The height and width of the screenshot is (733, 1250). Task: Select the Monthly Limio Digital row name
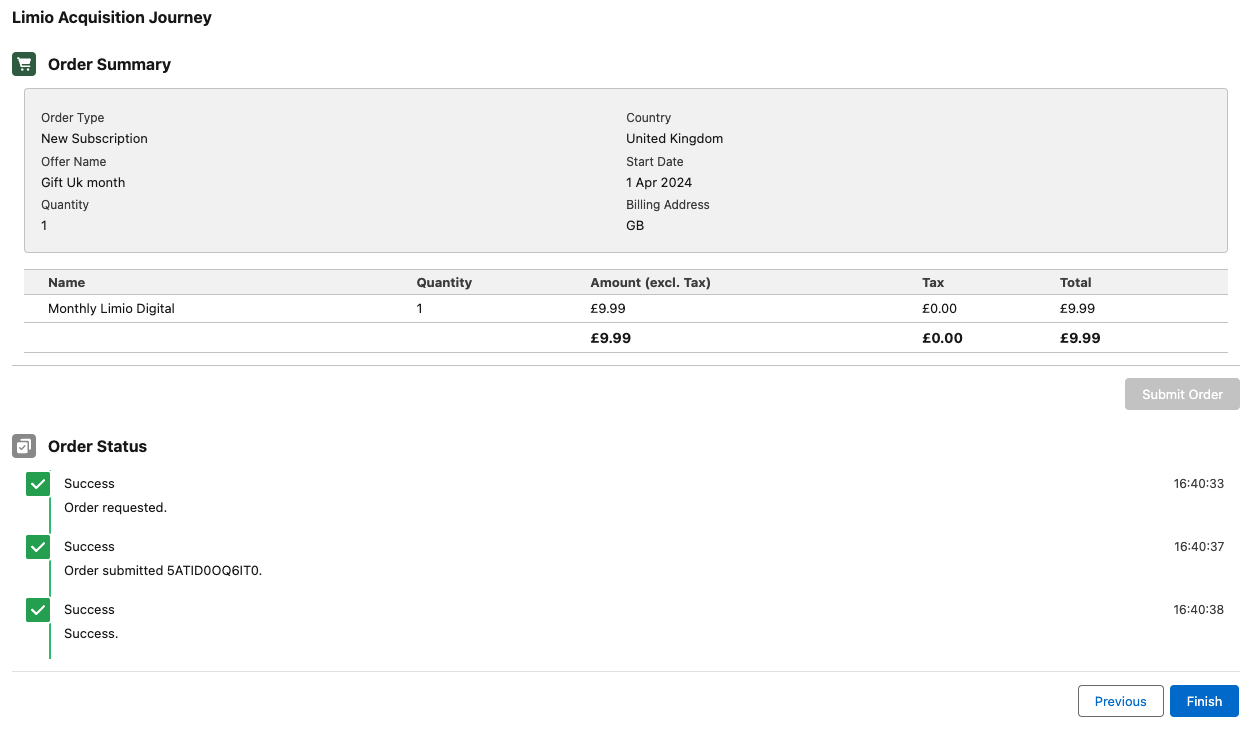pos(111,309)
